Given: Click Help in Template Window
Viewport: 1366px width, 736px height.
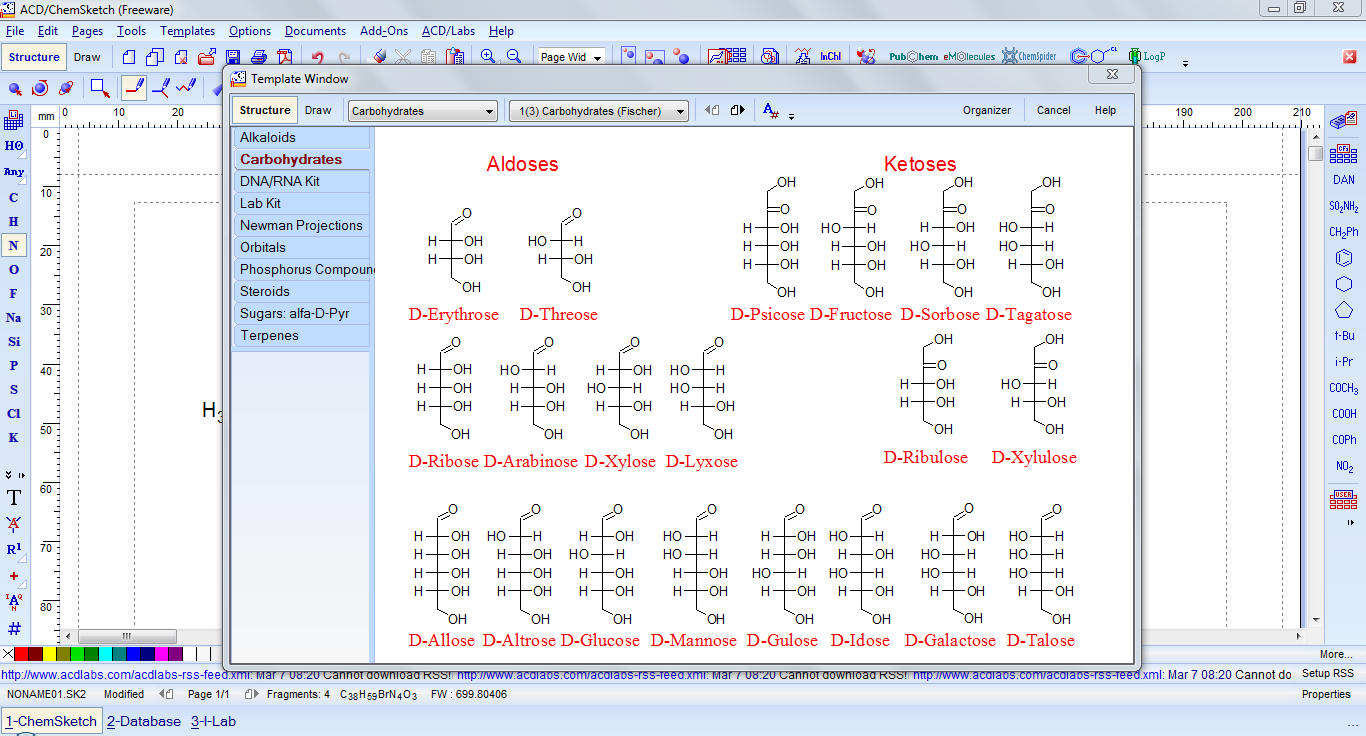Looking at the screenshot, I should pos(1105,110).
